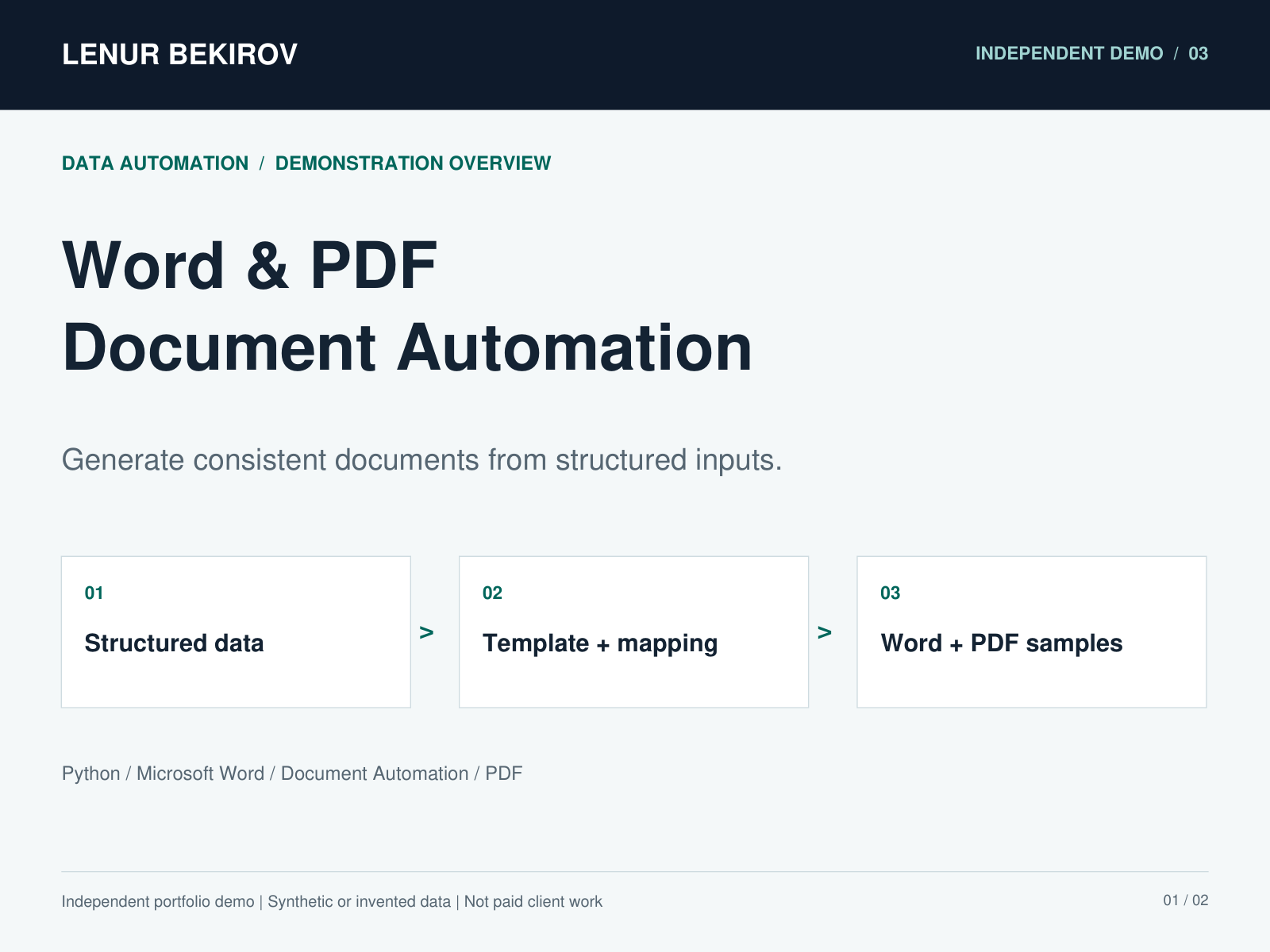This screenshot has width=1270, height=952.
Task: Click Independent portfolio demo footer text
Action: point(158,902)
